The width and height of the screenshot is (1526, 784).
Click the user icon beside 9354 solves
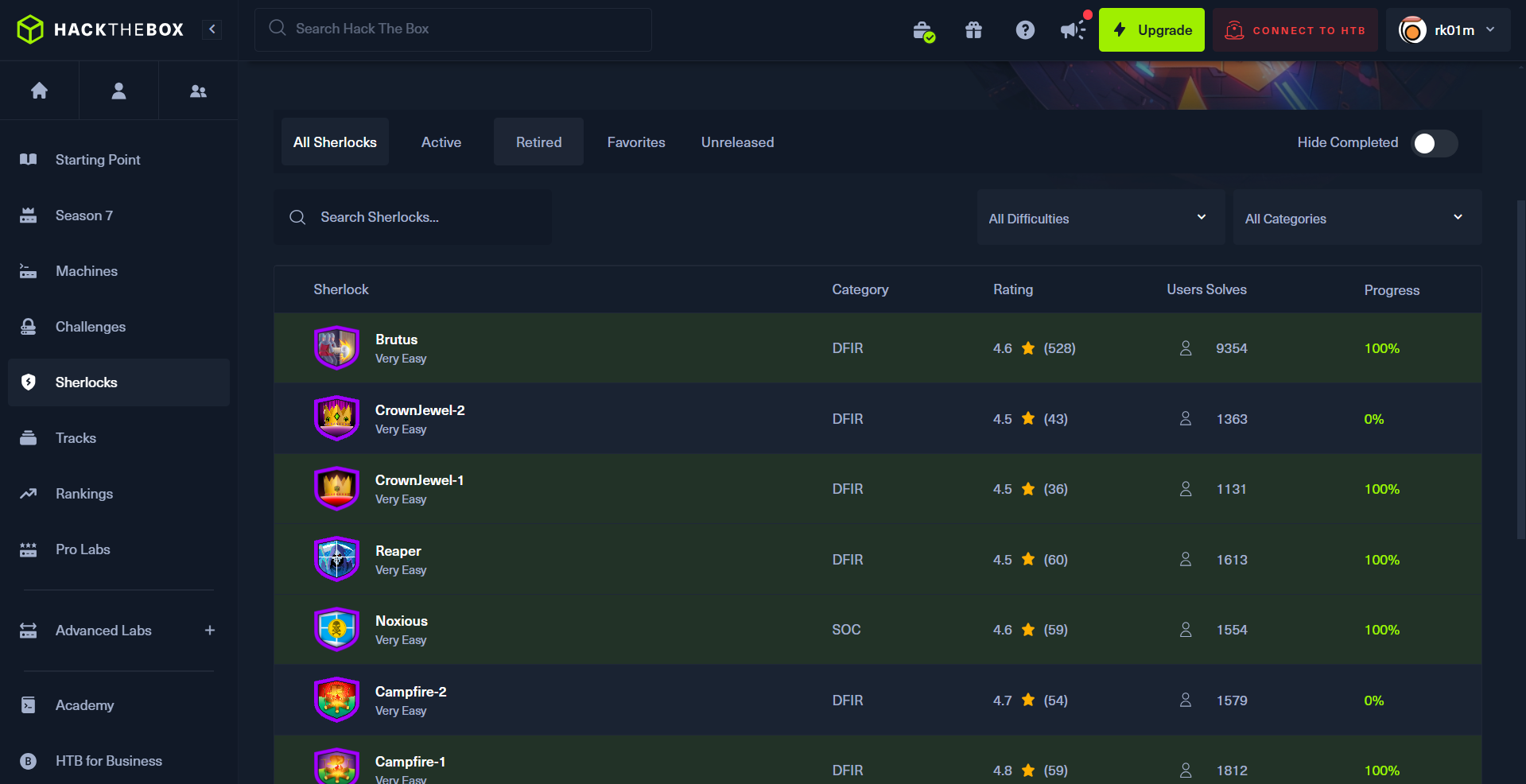coord(1186,348)
